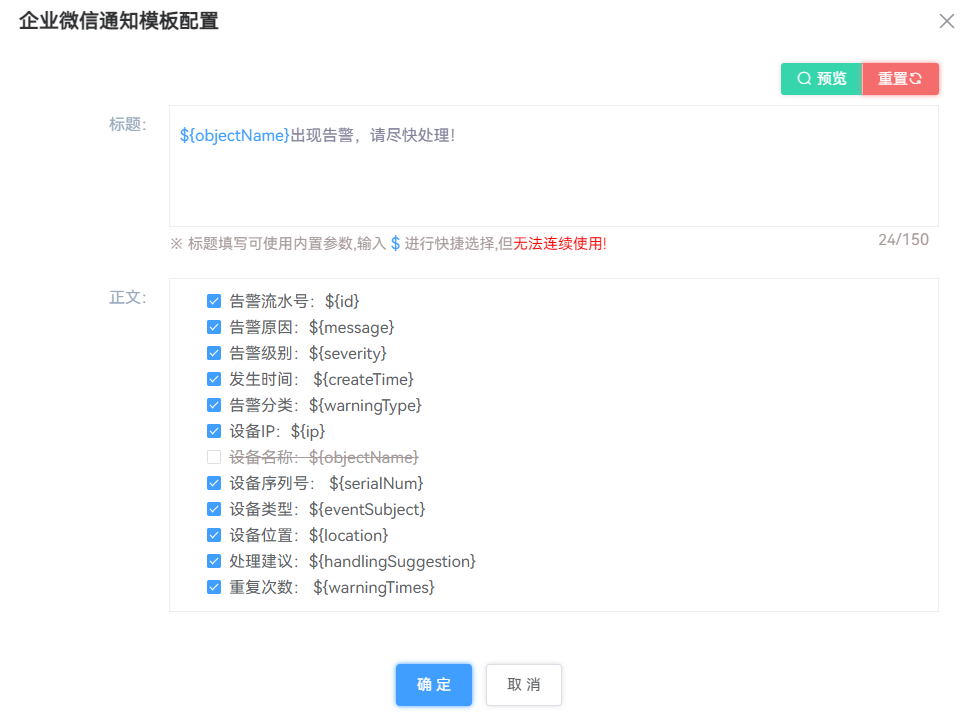This screenshot has width=967, height=713.
Task: Click the 重置 reset button
Action: [x=900, y=79]
